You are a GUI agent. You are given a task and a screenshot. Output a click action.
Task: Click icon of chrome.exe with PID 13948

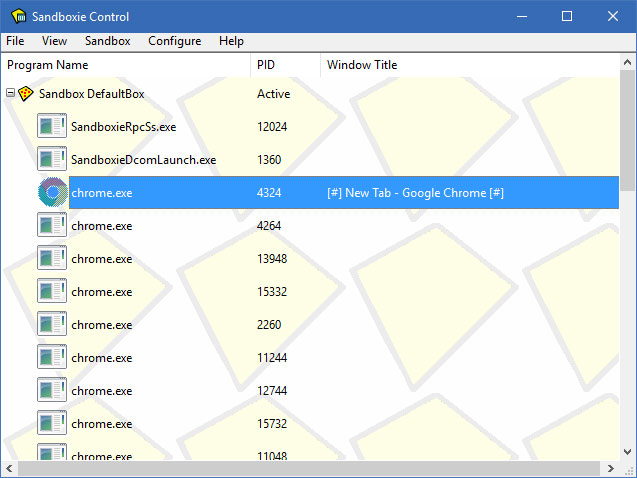pyautogui.click(x=52, y=259)
